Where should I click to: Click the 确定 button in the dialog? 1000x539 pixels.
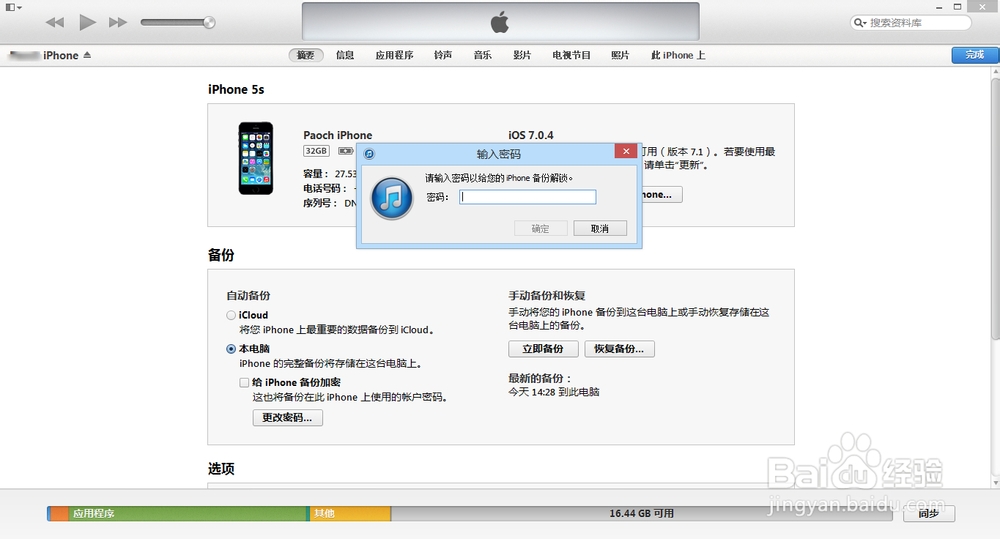(540, 228)
